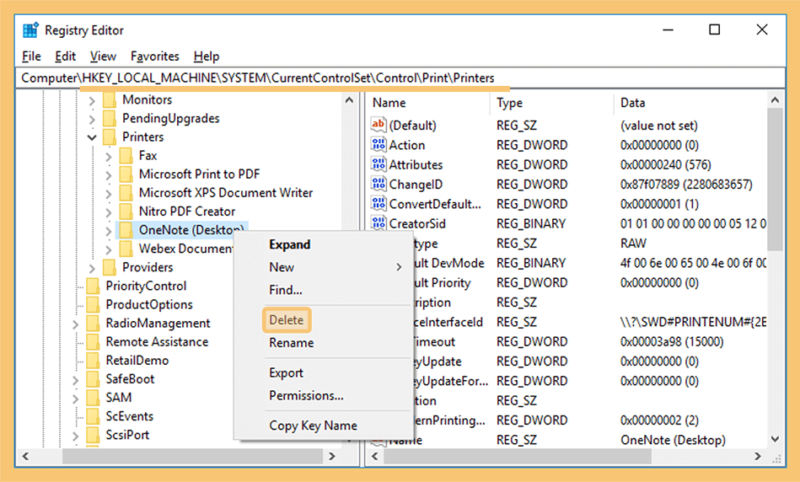Click the ConvertDefault DWORD value icon
Screen dimensions: 800x482
pyautogui.click(x=378, y=204)
